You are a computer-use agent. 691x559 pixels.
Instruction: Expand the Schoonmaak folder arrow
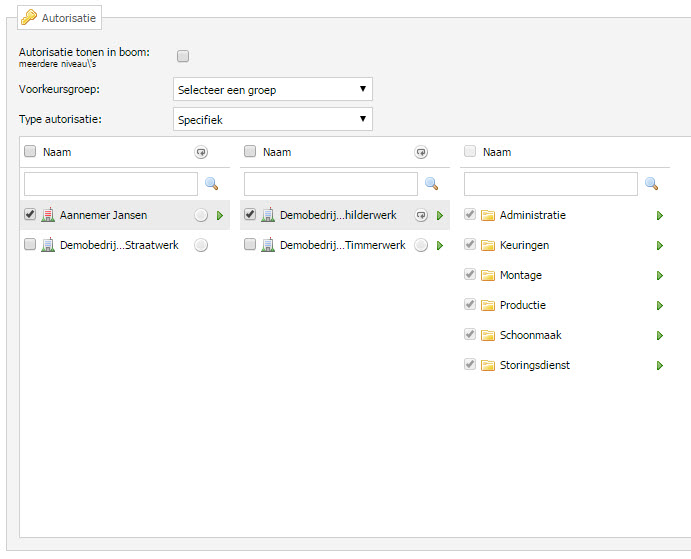click(x=660, y=335)
